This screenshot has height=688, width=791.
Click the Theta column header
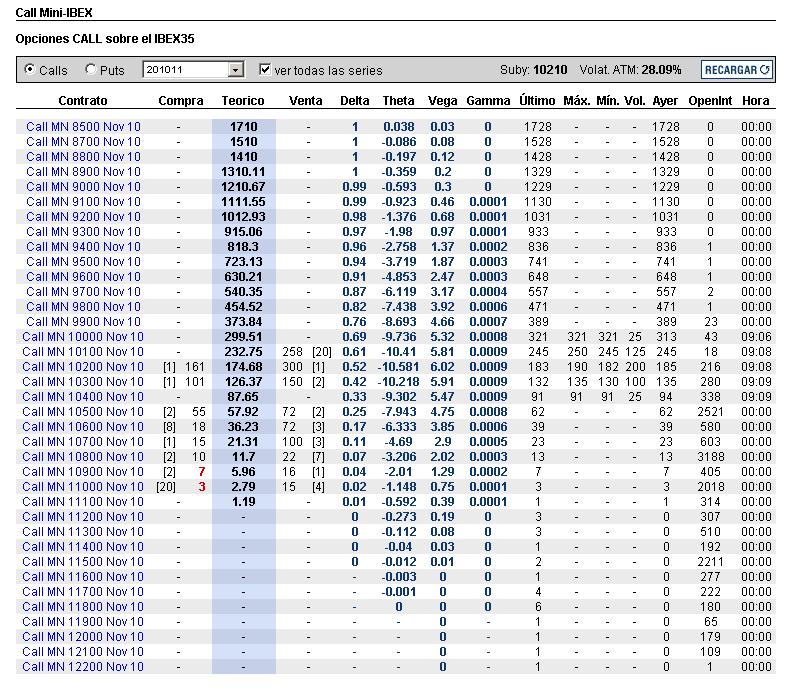pos(399,100)
